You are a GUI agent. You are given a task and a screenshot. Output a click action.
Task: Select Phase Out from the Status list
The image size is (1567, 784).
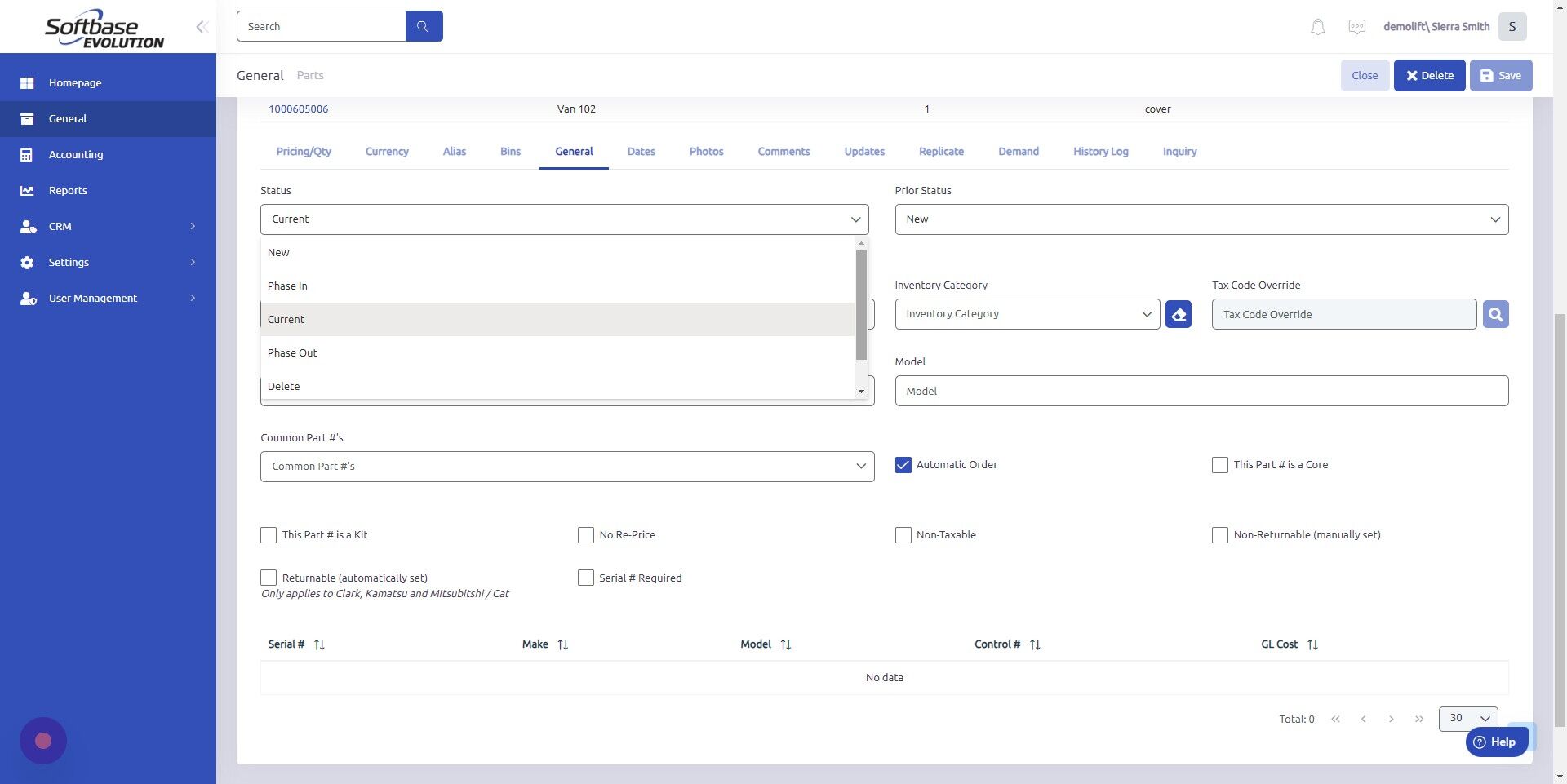(x=291, y=352)
